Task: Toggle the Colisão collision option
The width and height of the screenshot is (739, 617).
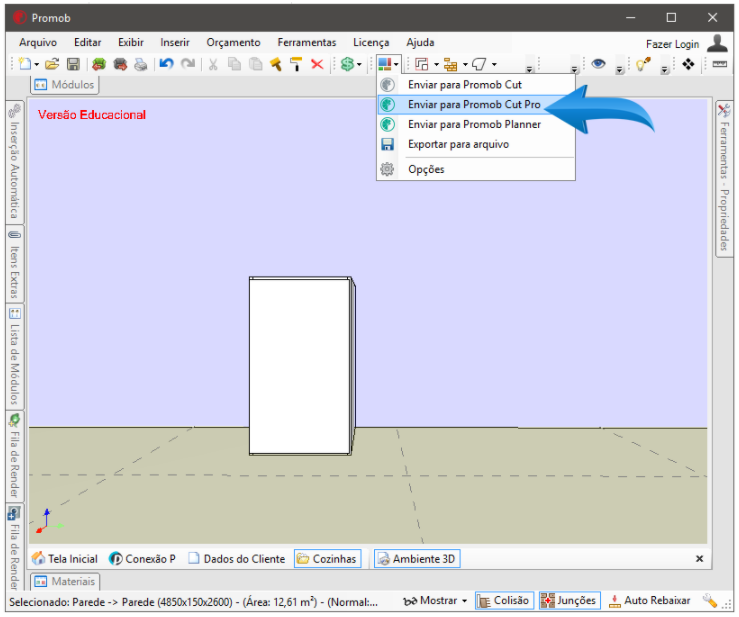Action: point(504,601)
